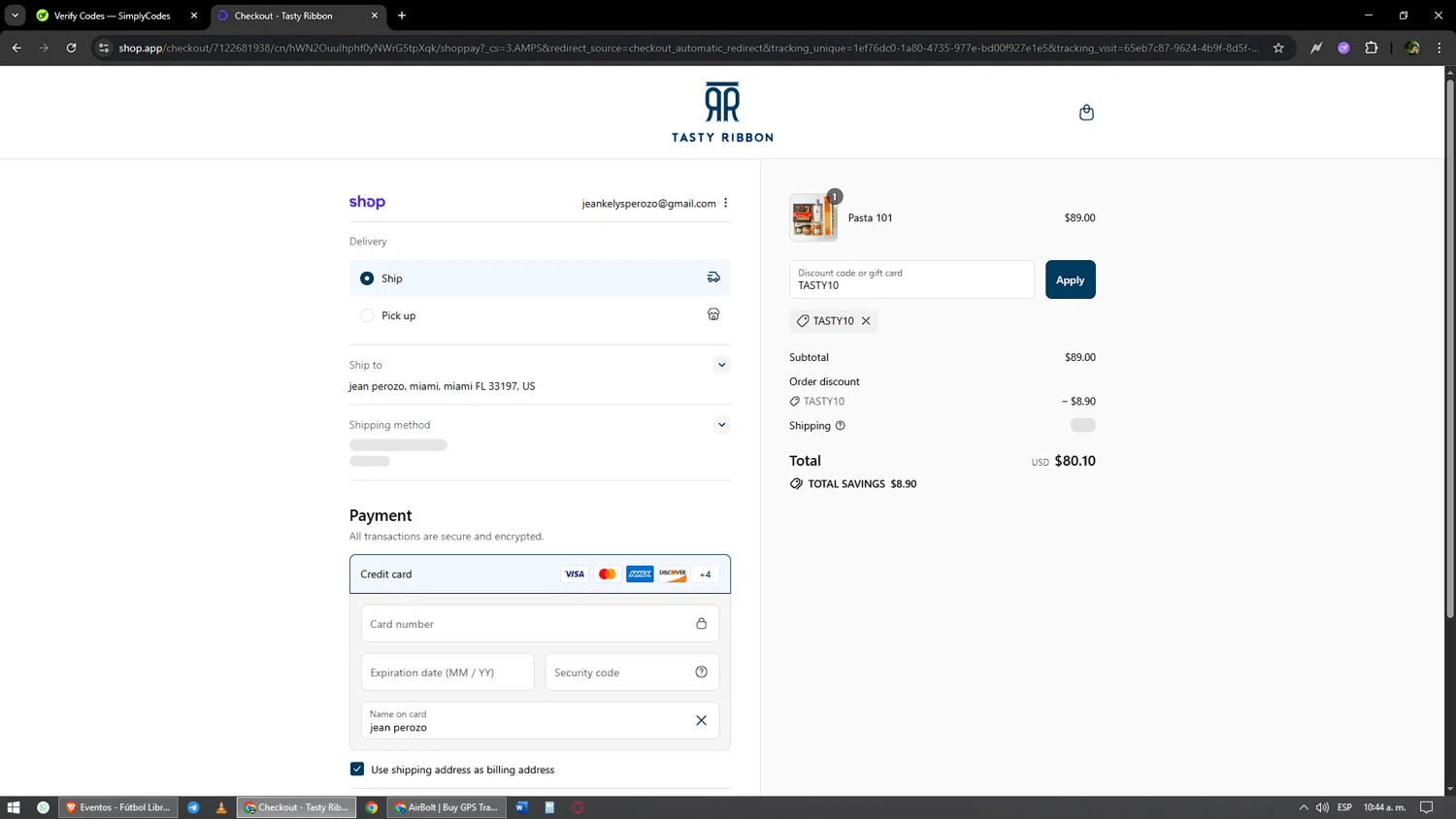Click the store icon on Pick up row
This screenshot has height=819, width=1456.
(713, 314)
